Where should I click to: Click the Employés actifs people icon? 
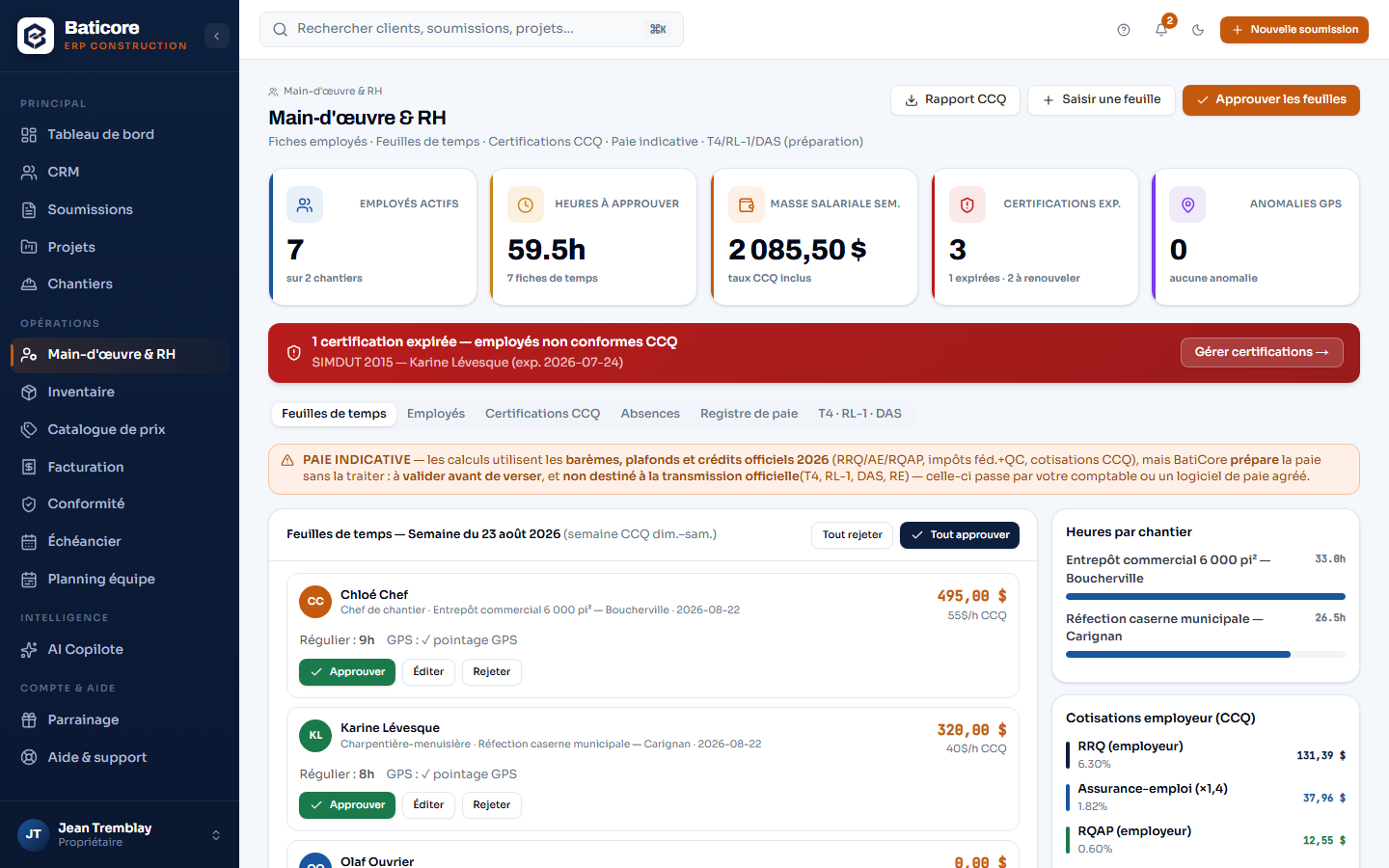(x=305, y=204)
